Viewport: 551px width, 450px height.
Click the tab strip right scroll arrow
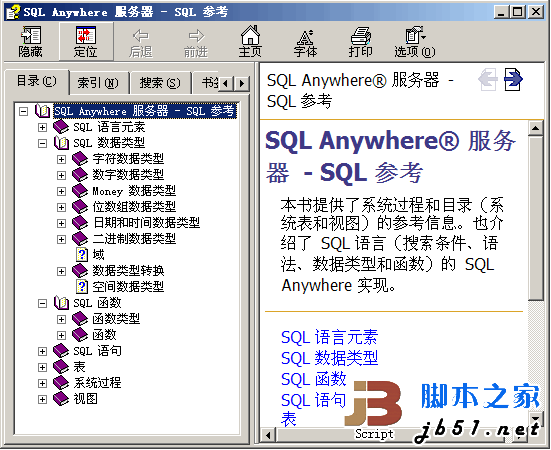242,84
